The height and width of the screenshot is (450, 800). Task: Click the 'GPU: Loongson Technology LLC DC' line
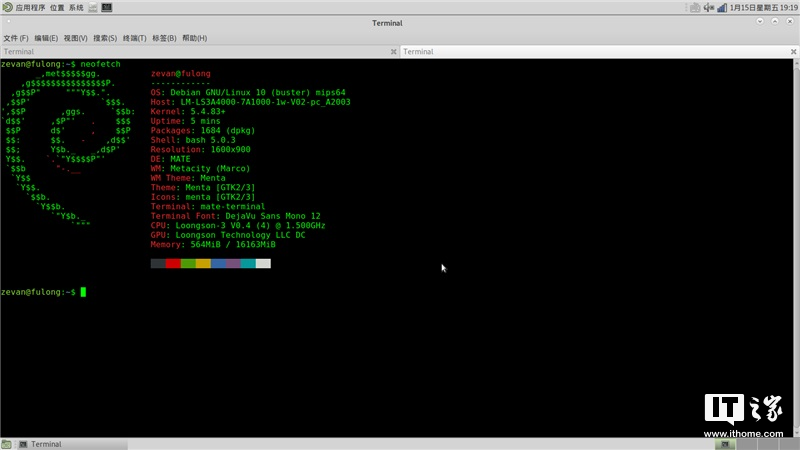coord(228,235)
